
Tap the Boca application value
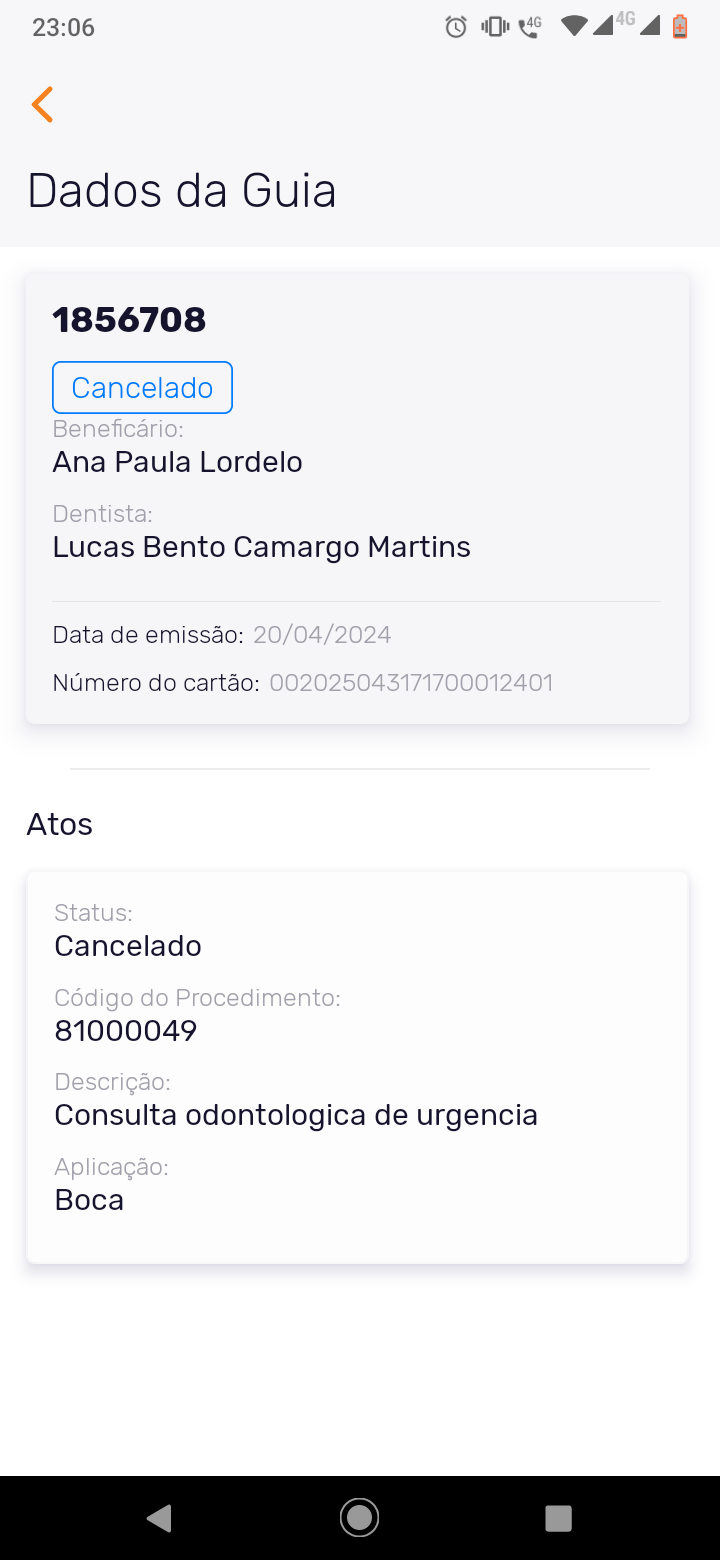(x=89, y=1200)
